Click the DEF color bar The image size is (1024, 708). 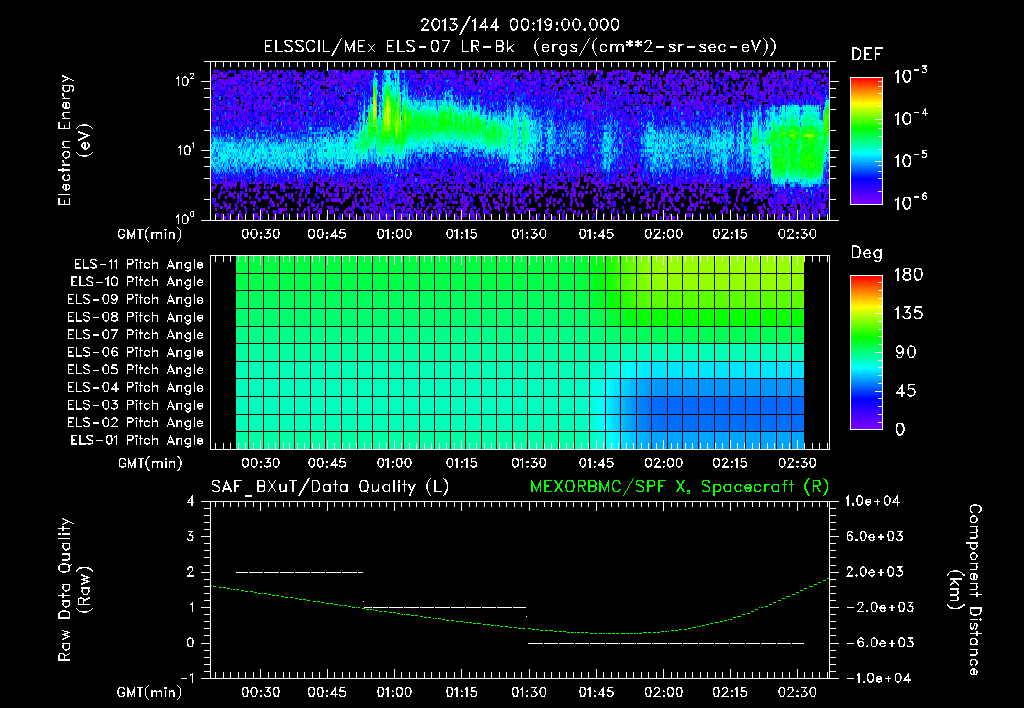coord(866,140)
